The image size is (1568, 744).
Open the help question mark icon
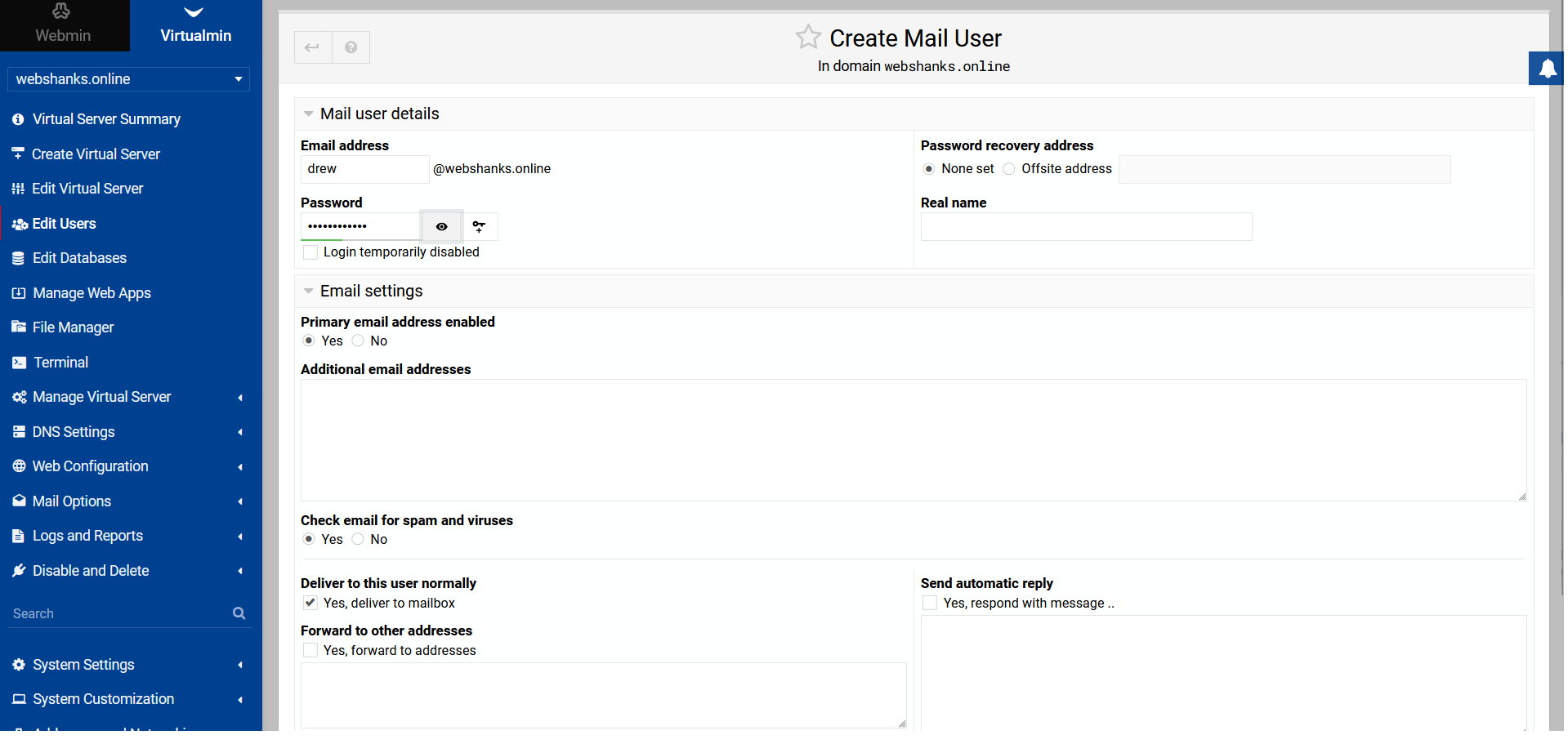tap(351, 47)
